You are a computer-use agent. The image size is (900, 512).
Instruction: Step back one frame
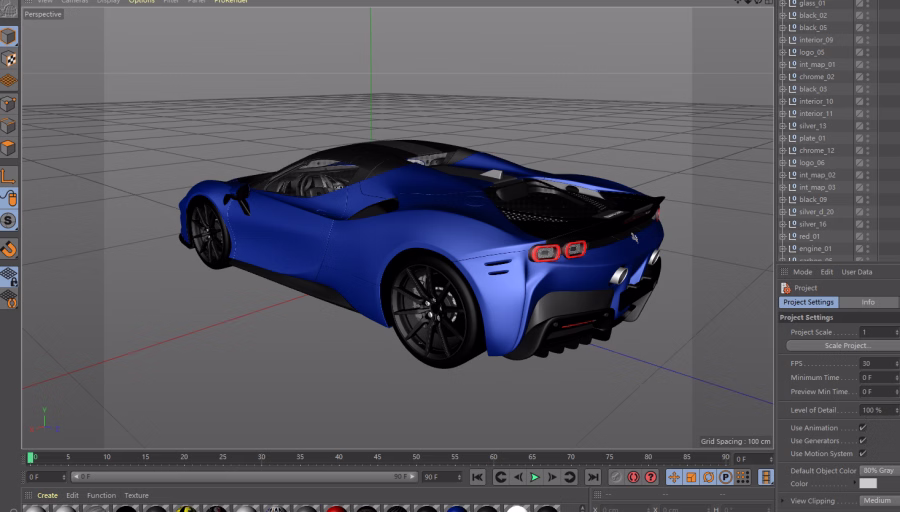coord(518,477)
